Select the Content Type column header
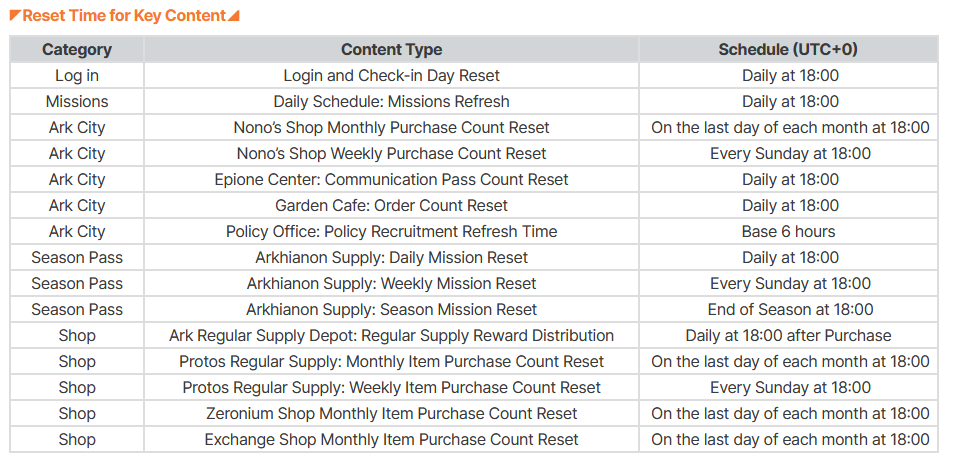 tap(391, 49)
